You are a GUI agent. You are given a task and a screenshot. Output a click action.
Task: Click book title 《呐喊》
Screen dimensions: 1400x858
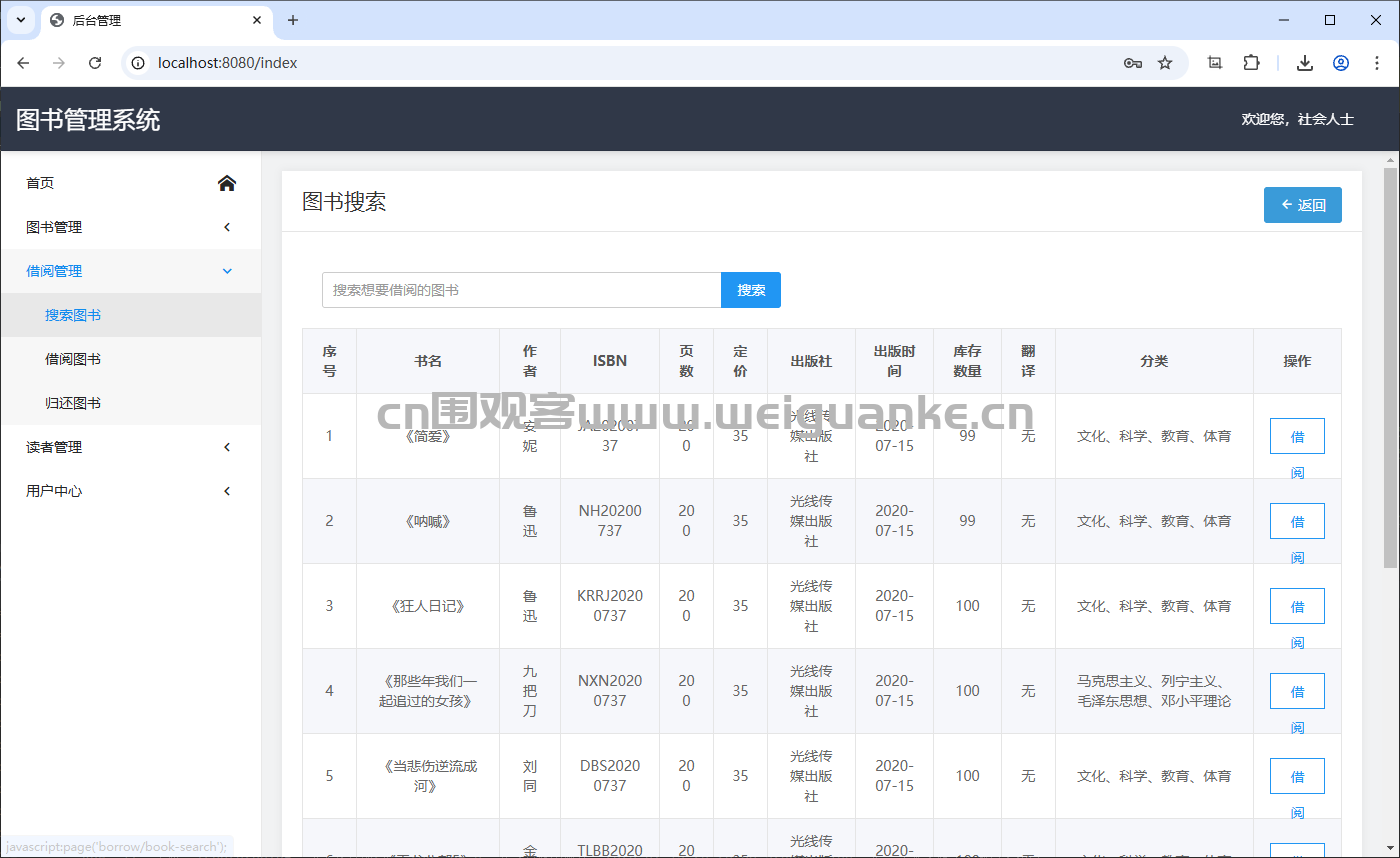428,521
